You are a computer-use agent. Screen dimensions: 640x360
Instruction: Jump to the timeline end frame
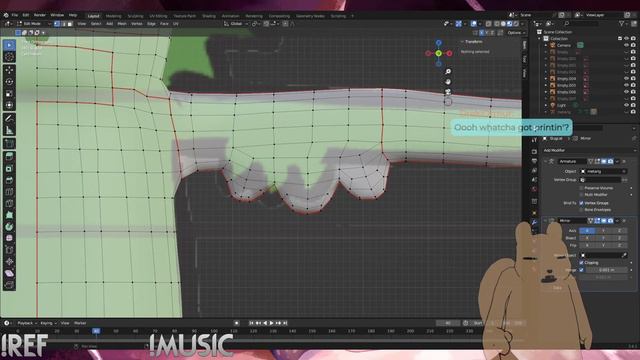pyautogui.click(x=285, y=323)
